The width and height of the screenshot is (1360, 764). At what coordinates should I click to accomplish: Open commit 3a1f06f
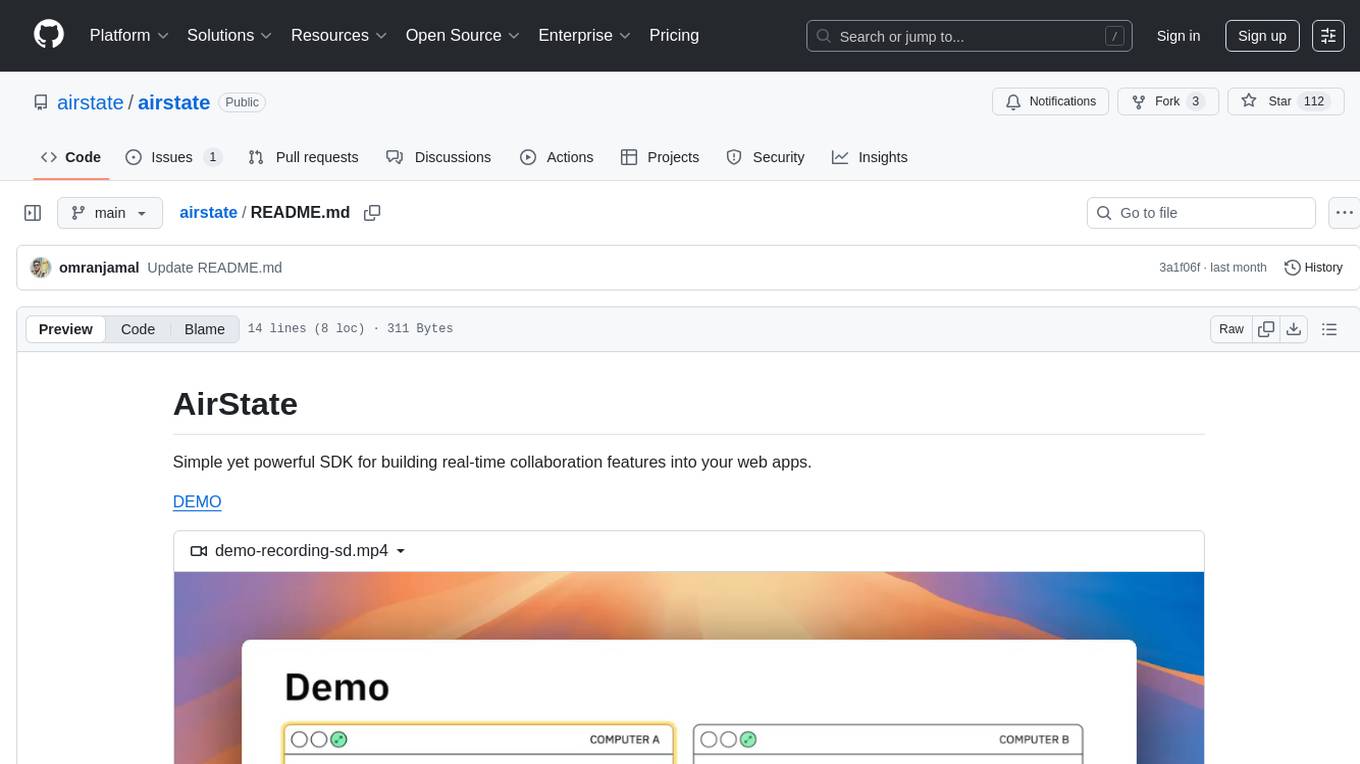tap(1180, 267)
